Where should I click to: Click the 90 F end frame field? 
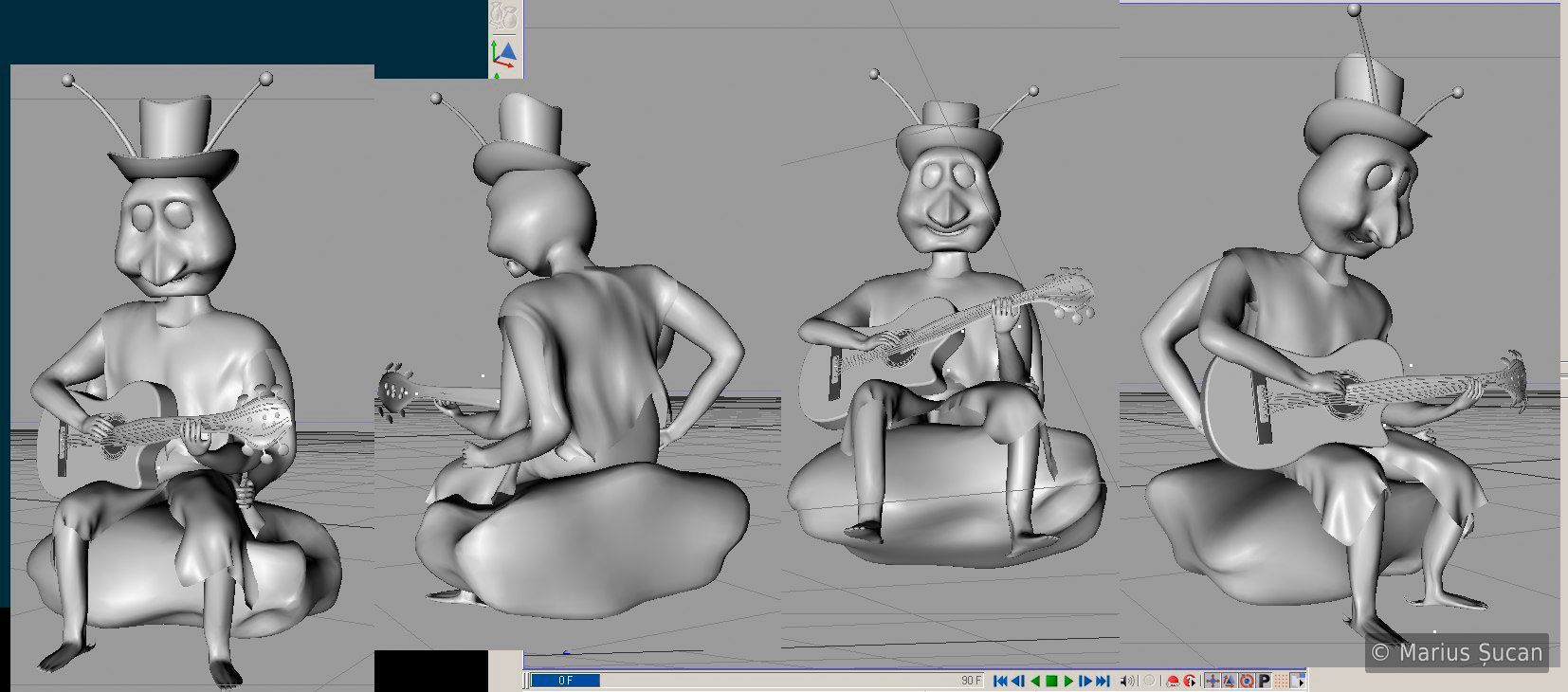pyautogui.click(x=971, y=681)
